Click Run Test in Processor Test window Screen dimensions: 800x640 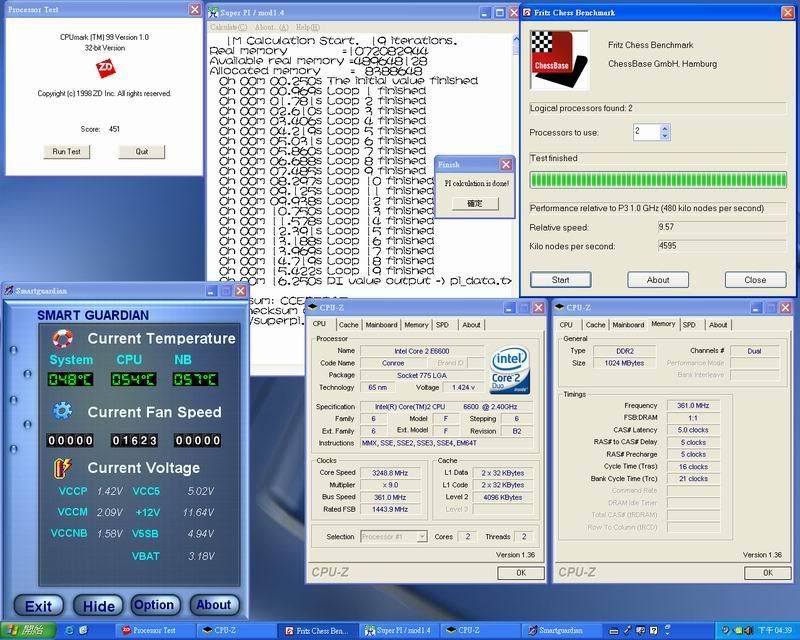[x=67, y=152]
